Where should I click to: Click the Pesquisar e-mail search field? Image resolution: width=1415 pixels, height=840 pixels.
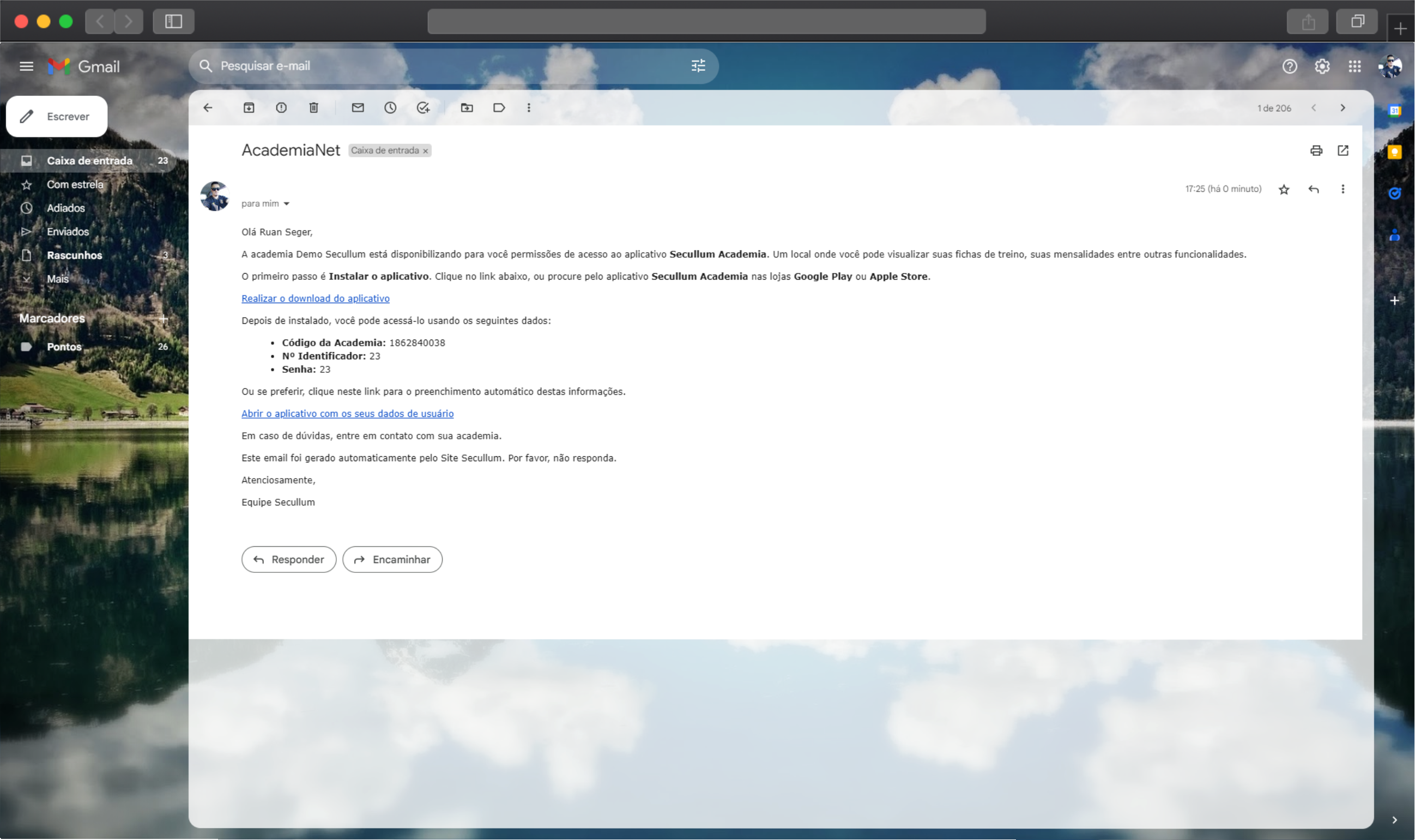442,66
